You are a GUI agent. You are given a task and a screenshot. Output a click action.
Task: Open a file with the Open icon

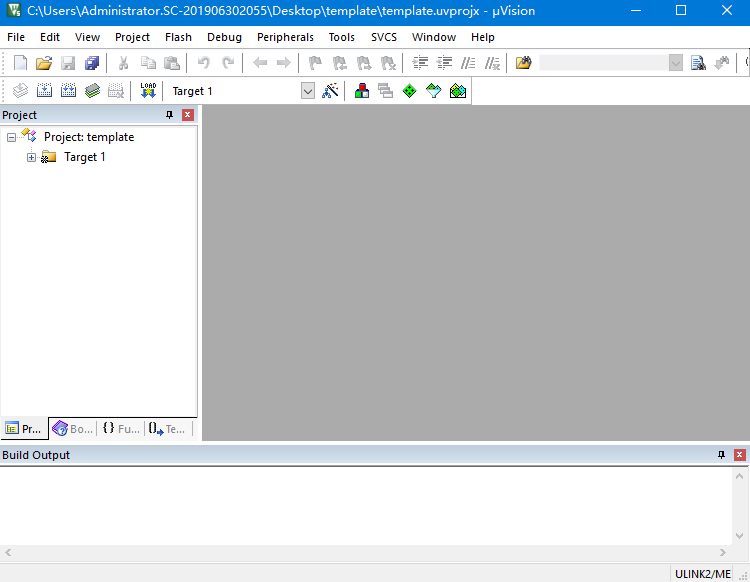[44, 63]
